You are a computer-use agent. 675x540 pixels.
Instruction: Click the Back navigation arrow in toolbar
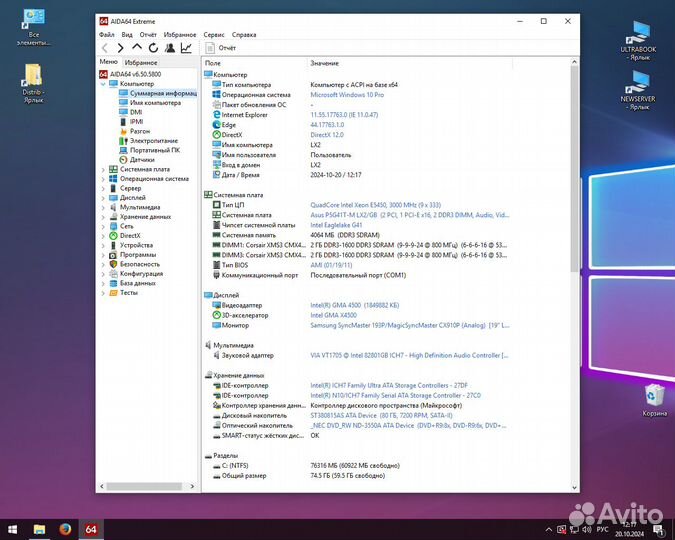click(105, 48)
